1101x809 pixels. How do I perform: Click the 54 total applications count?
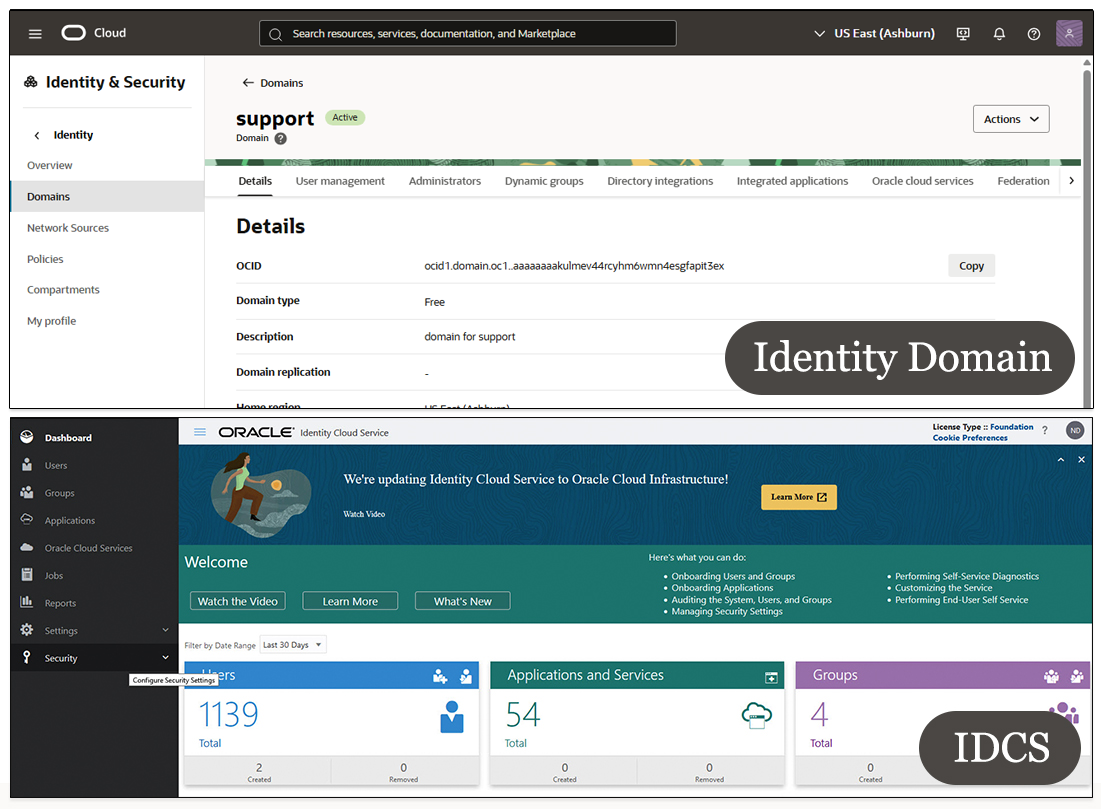[523, 715]
